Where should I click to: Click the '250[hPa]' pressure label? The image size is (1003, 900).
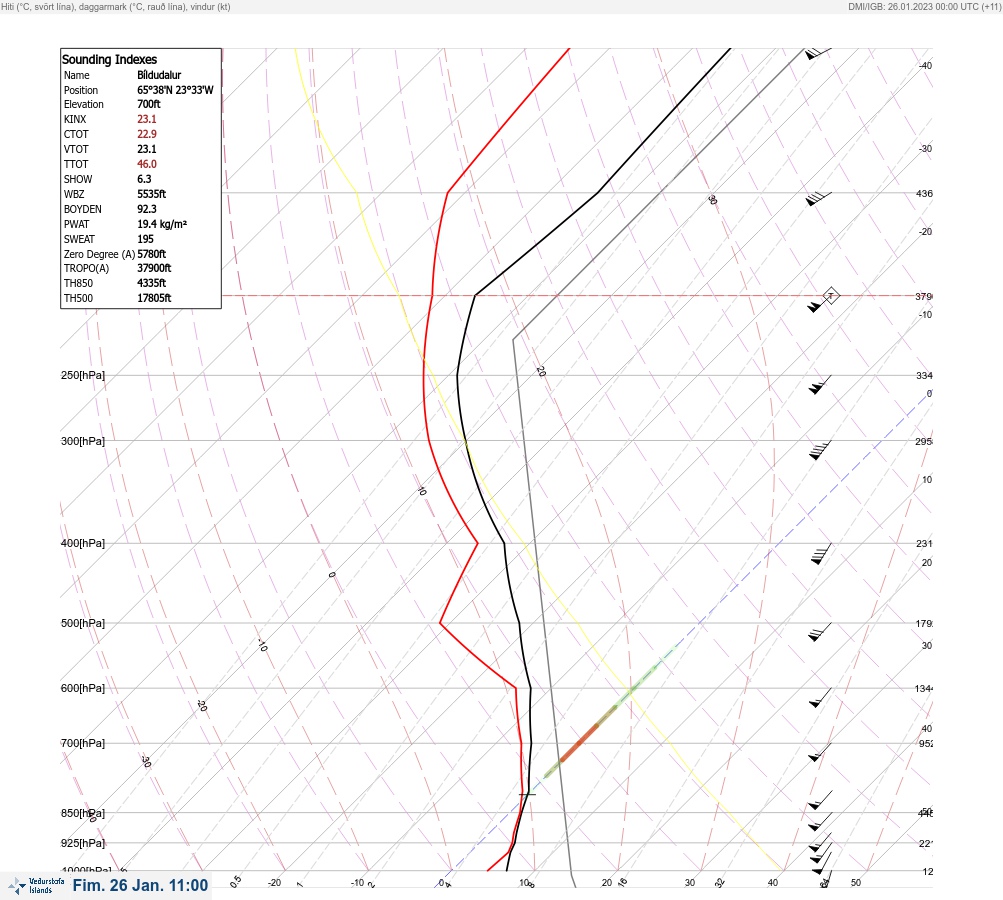point(83,375)
